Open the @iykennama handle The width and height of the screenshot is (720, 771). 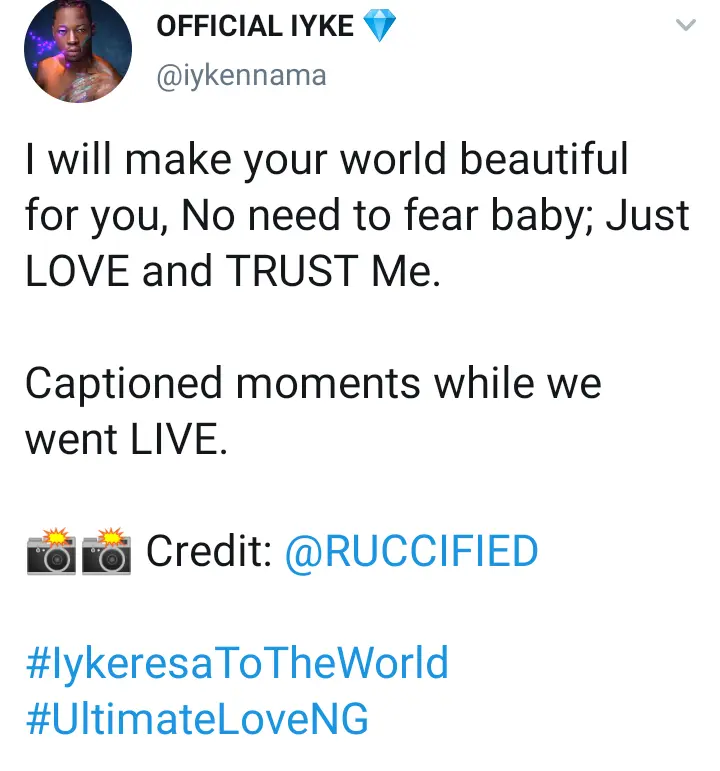[241, 75]
